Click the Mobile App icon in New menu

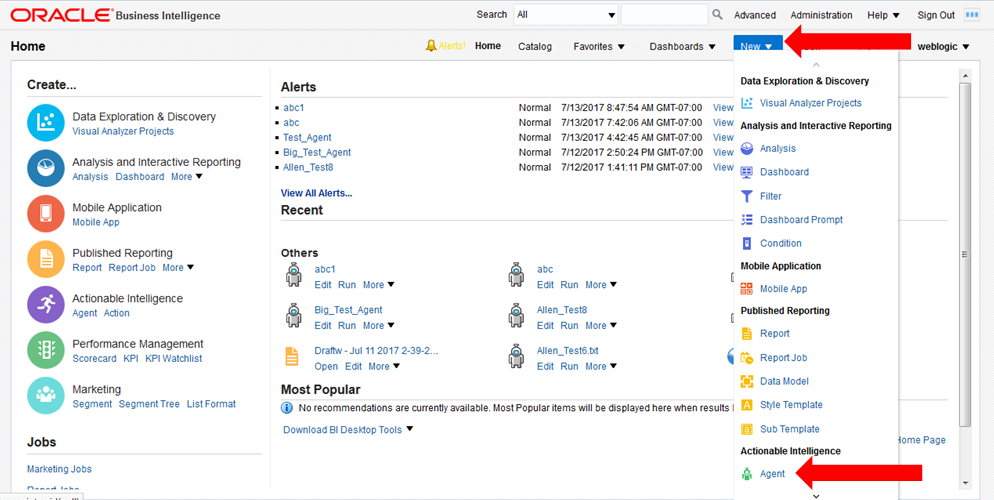click(x=747, y=288)
